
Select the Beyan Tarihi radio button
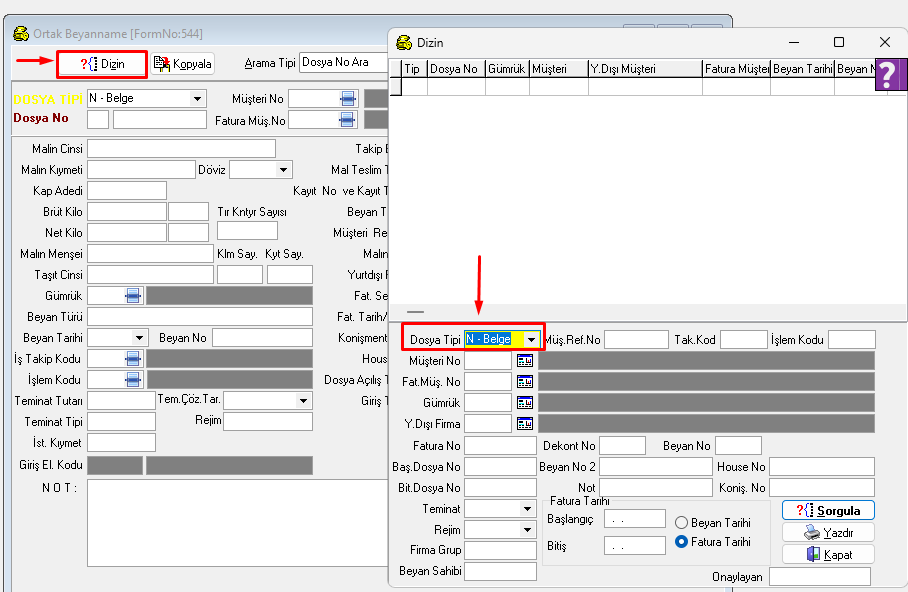(682, 523)
